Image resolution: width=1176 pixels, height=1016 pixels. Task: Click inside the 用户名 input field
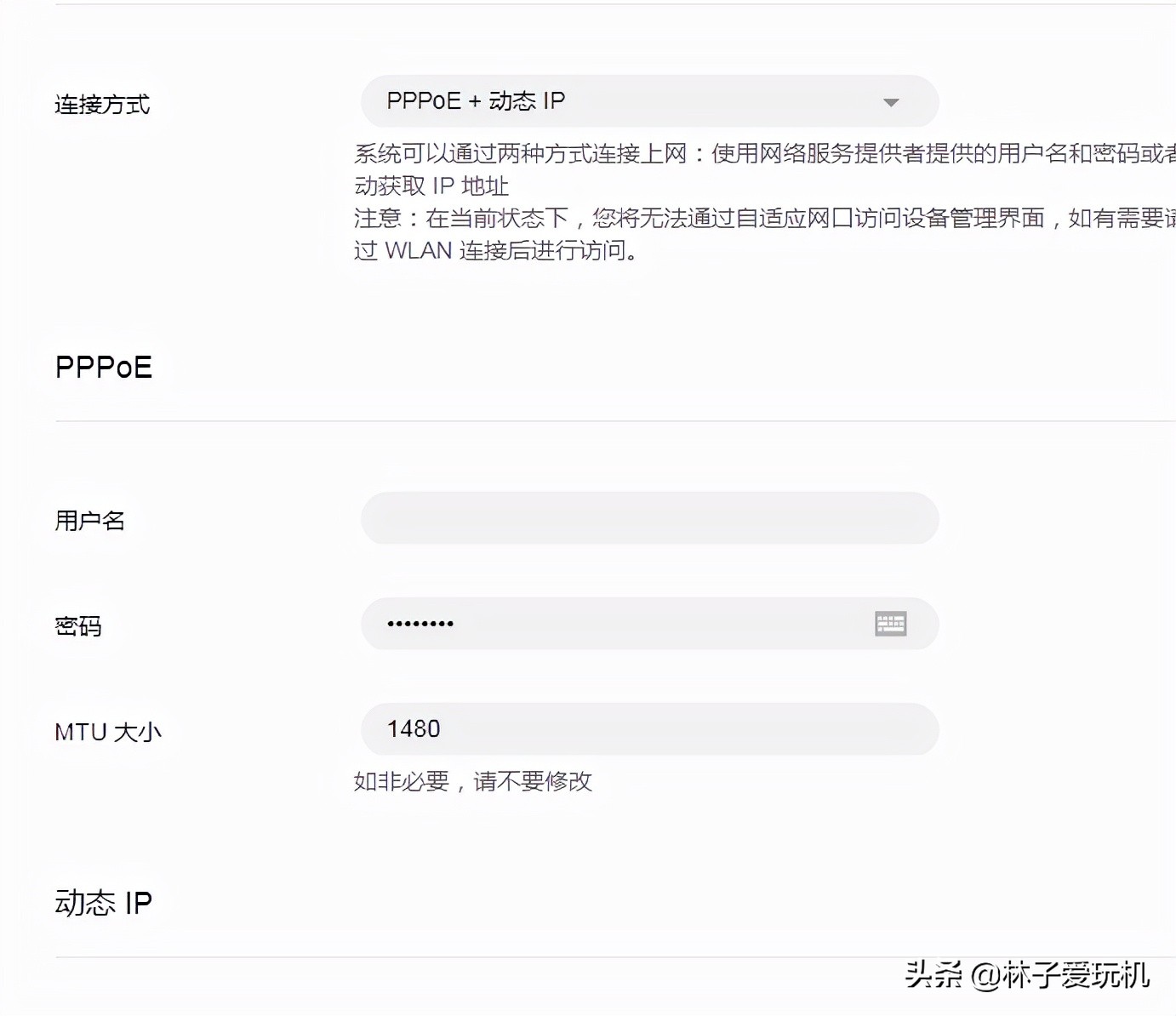(x=648, y=518)
